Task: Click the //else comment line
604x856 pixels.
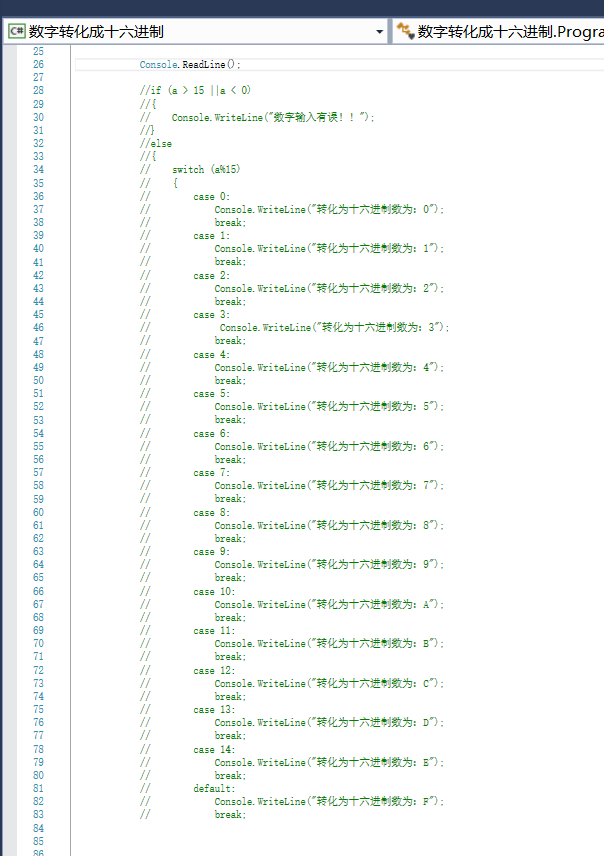Action: 156,144
